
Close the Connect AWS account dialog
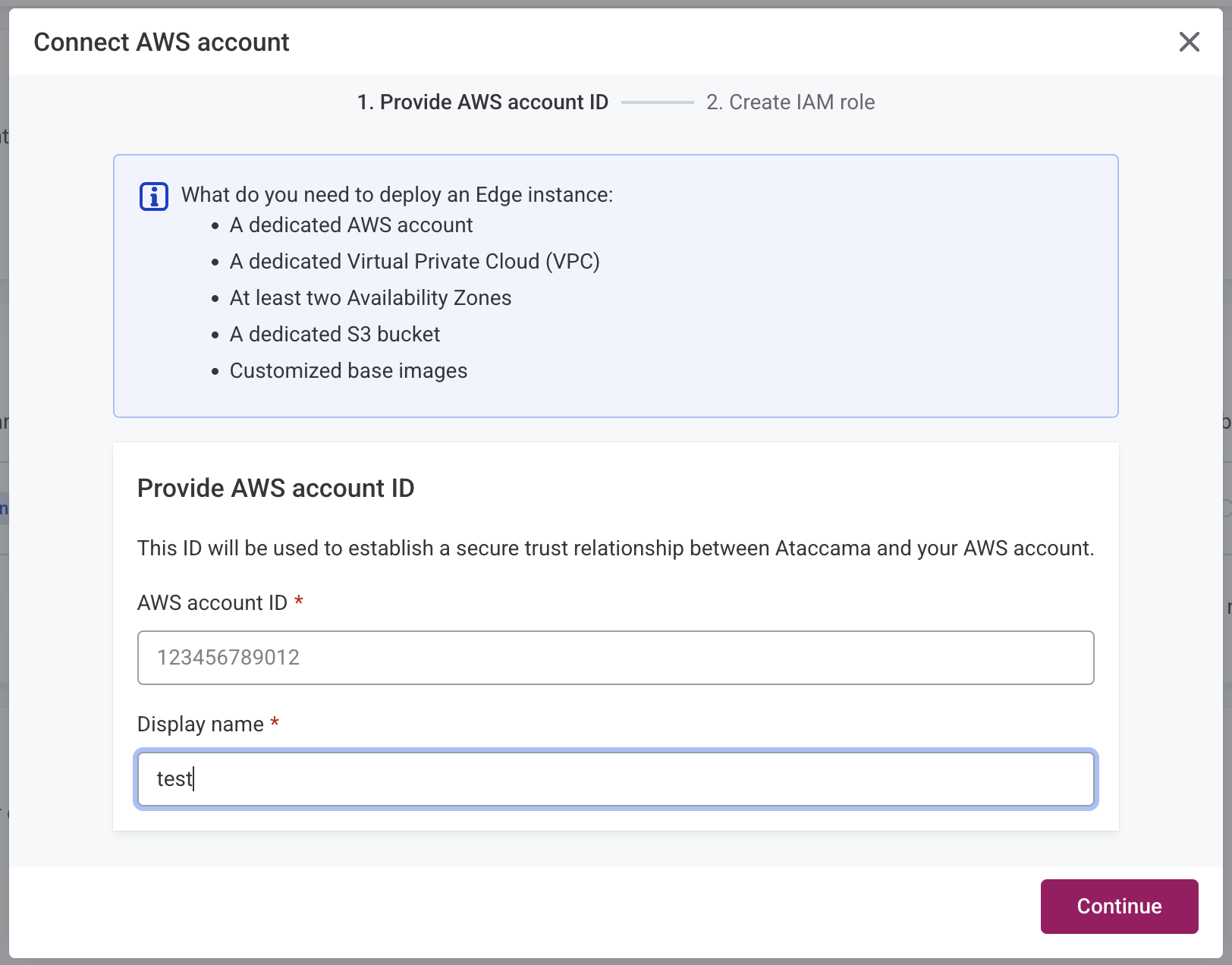1189,42
